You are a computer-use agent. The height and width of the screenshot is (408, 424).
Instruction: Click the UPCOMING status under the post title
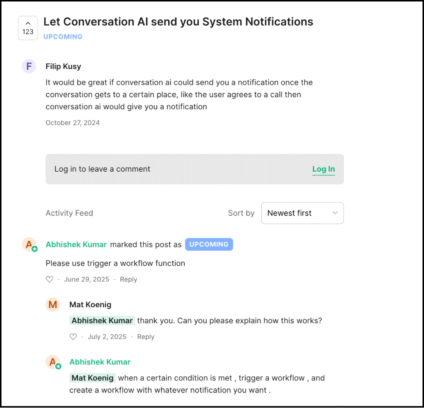click(63, 37)
